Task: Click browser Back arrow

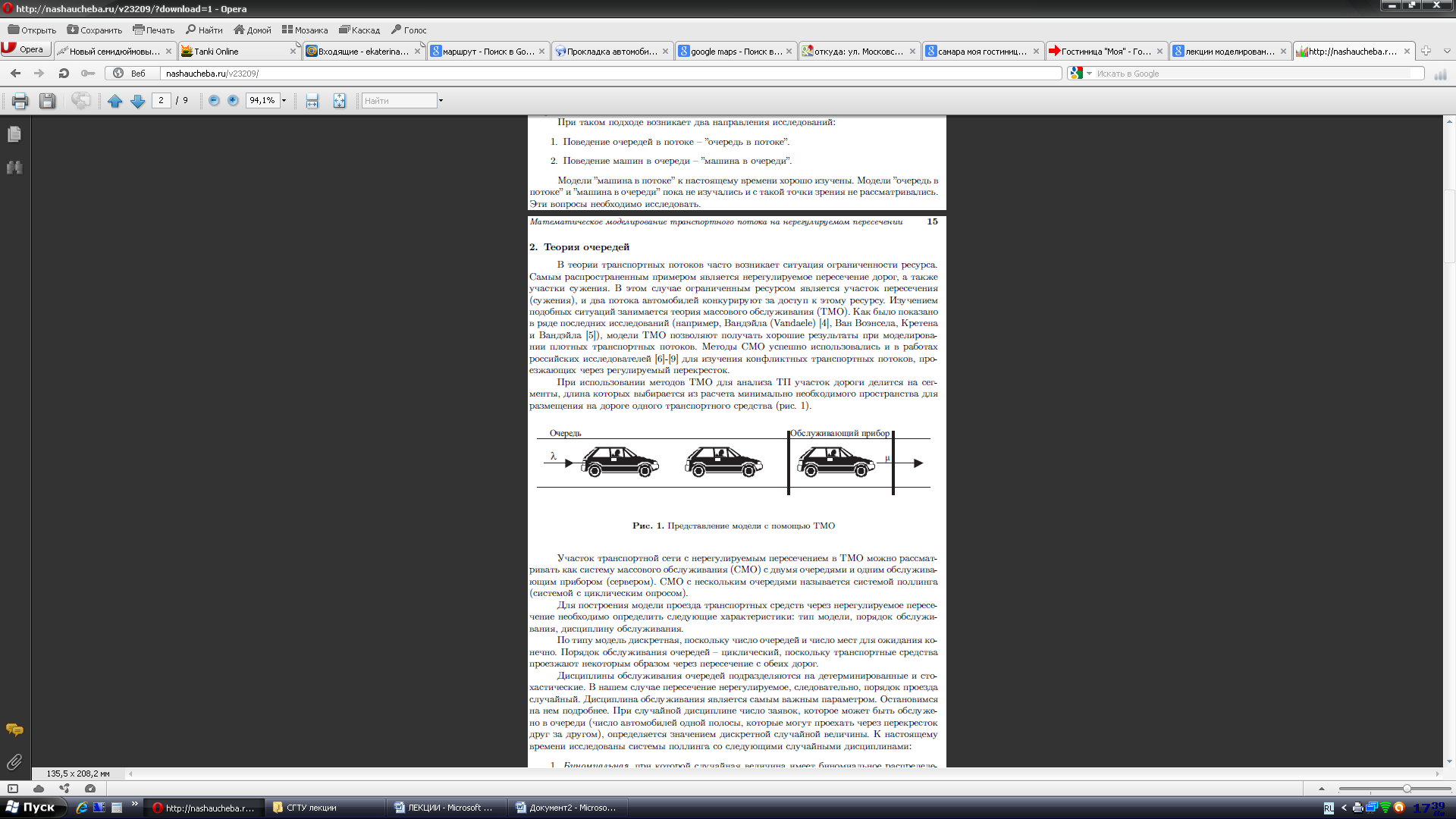Action: [15, 74]
